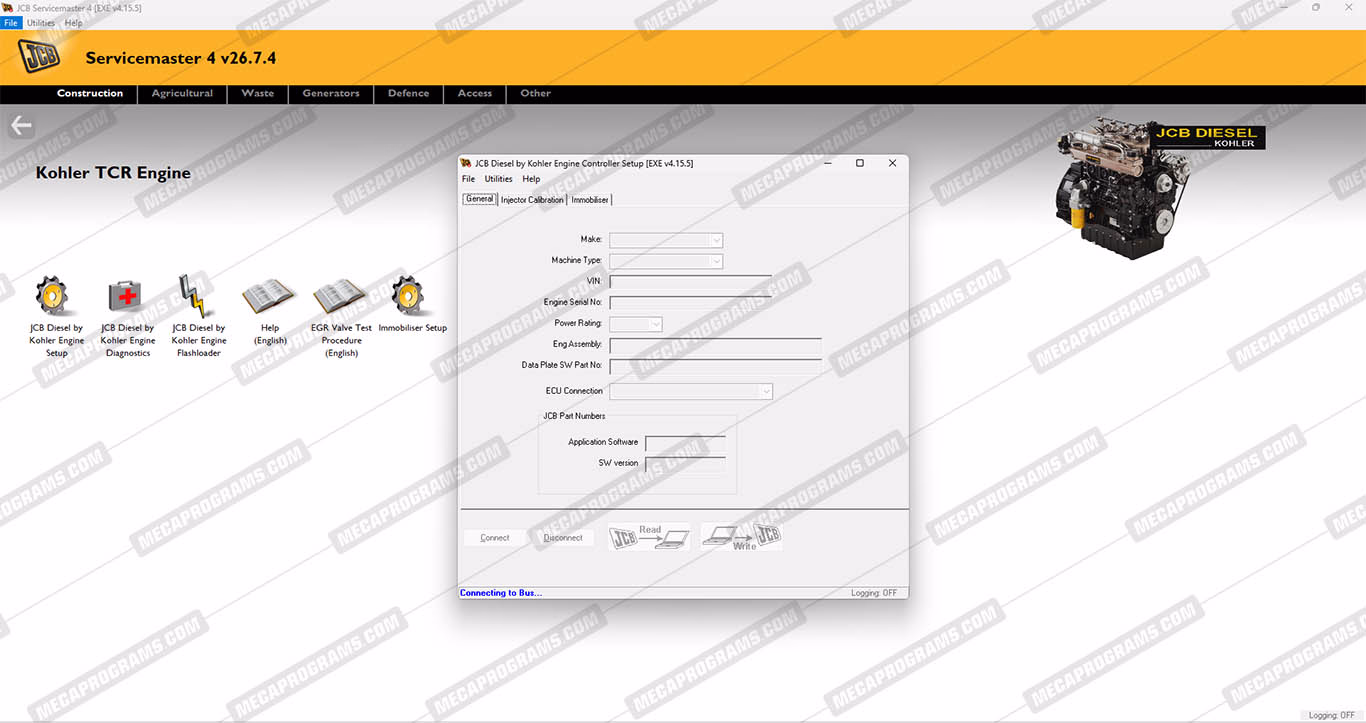The image size is (1366, 723).
Task: Launch JCB Diesel by Kohler Engine Diagnostics
Action: click(x=127, y=297)
